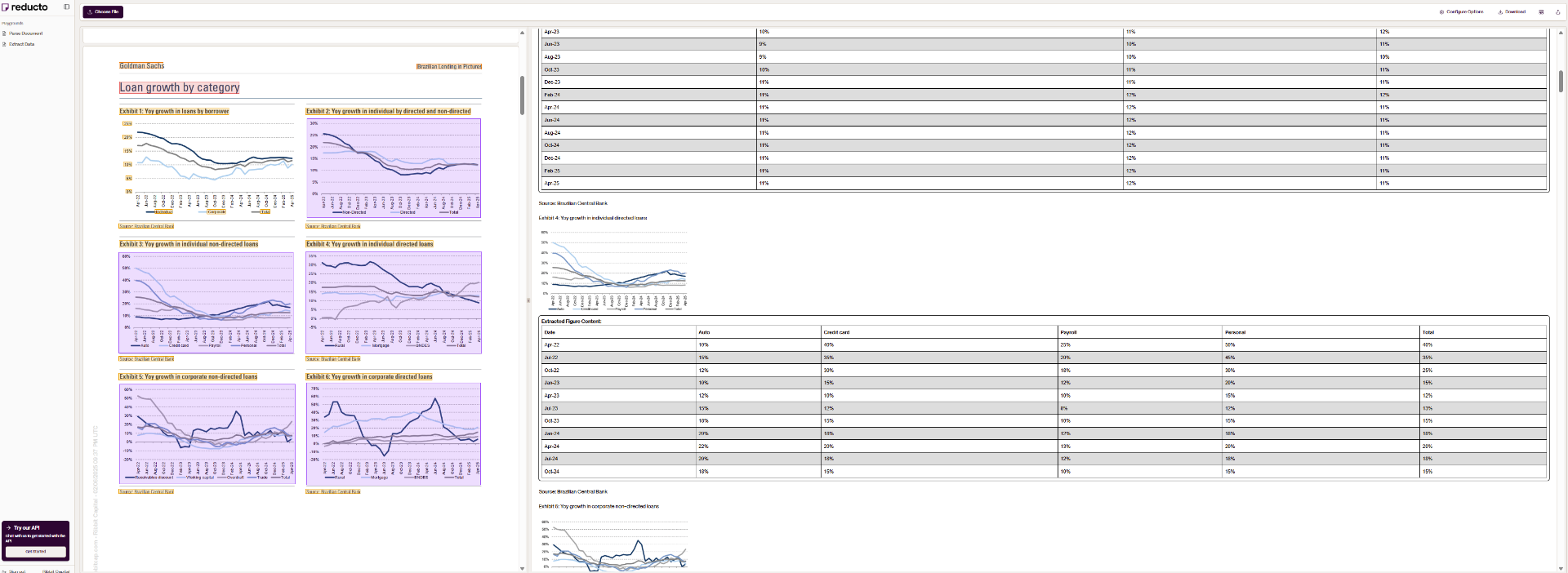Click the Extract Data page icon
The width and height of the screenshot is (1568, 573).
[4, 44]
